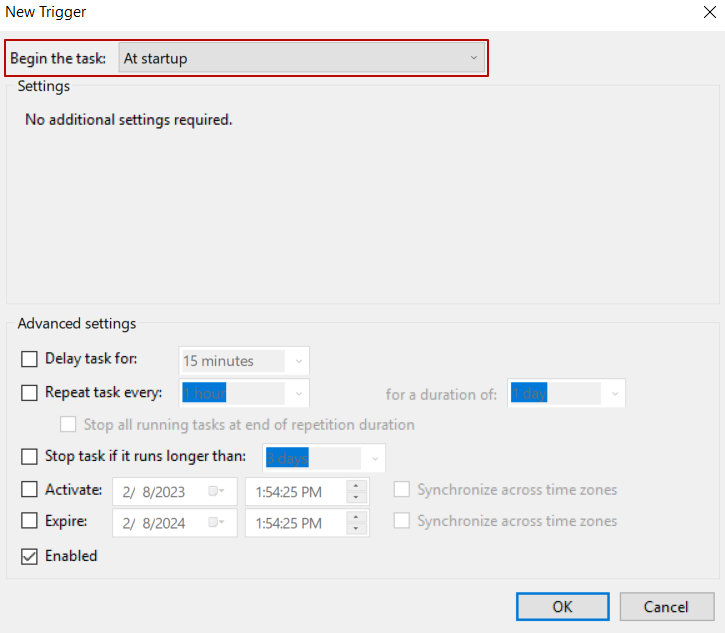Increase Activate time with up arrow
The height and width of the screenshot is (633, 725).
[x=357, y=486]
